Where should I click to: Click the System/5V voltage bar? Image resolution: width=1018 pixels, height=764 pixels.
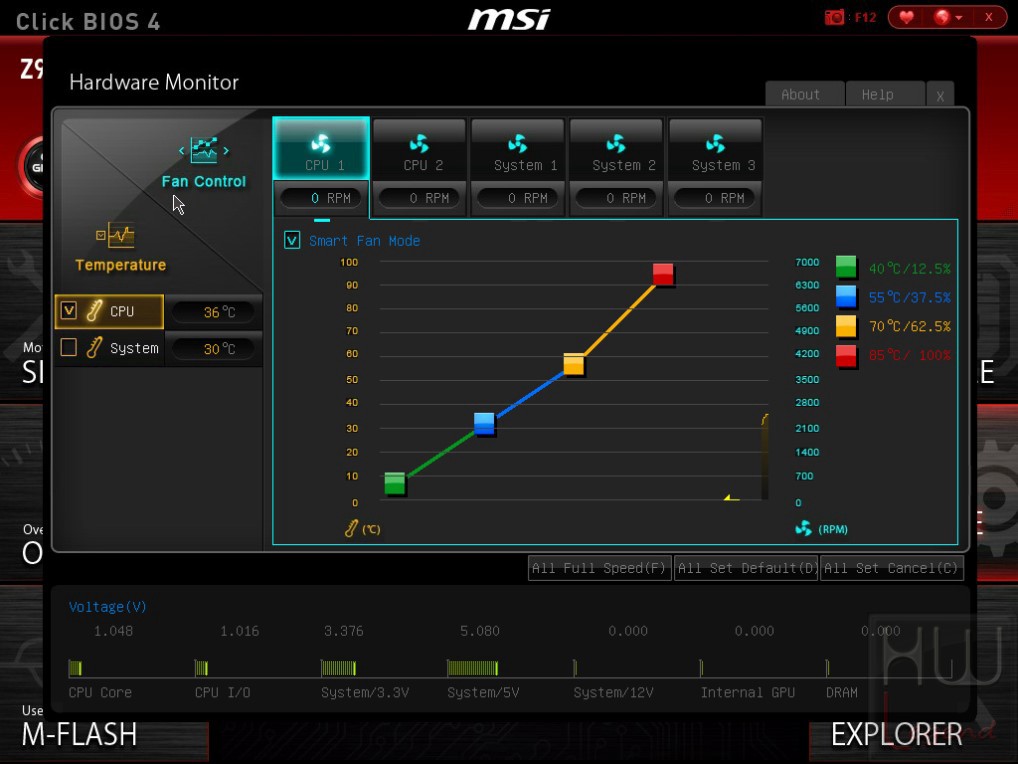473,668
